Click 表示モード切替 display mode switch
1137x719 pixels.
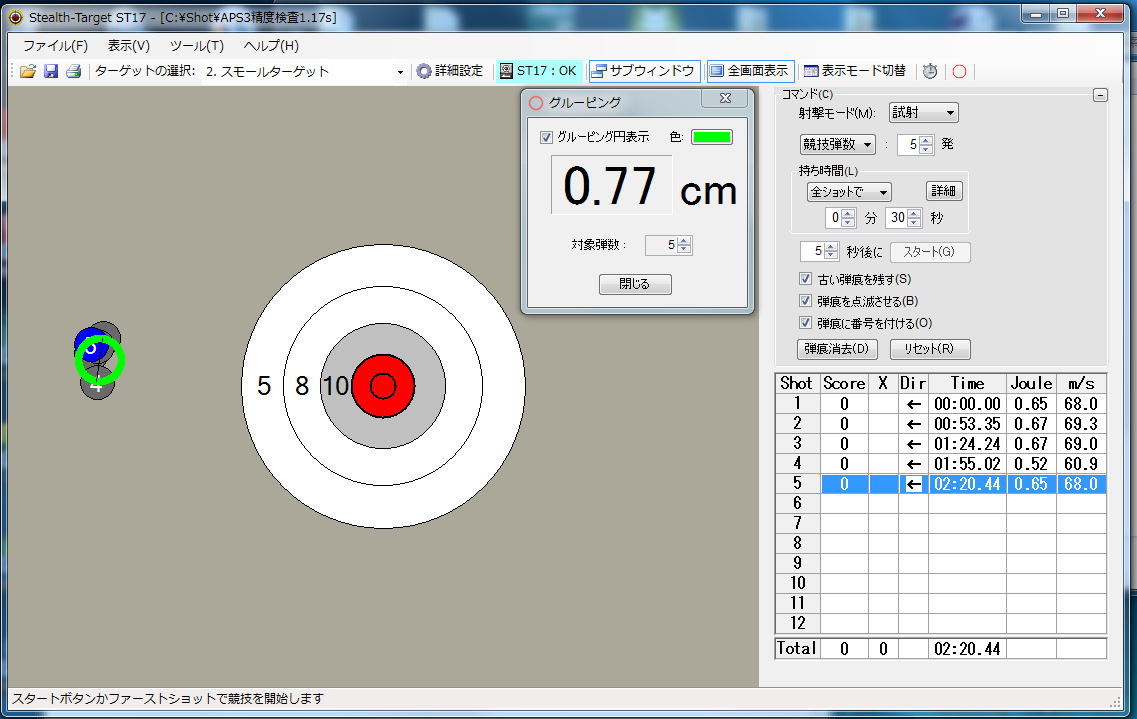tap(854, 71)
